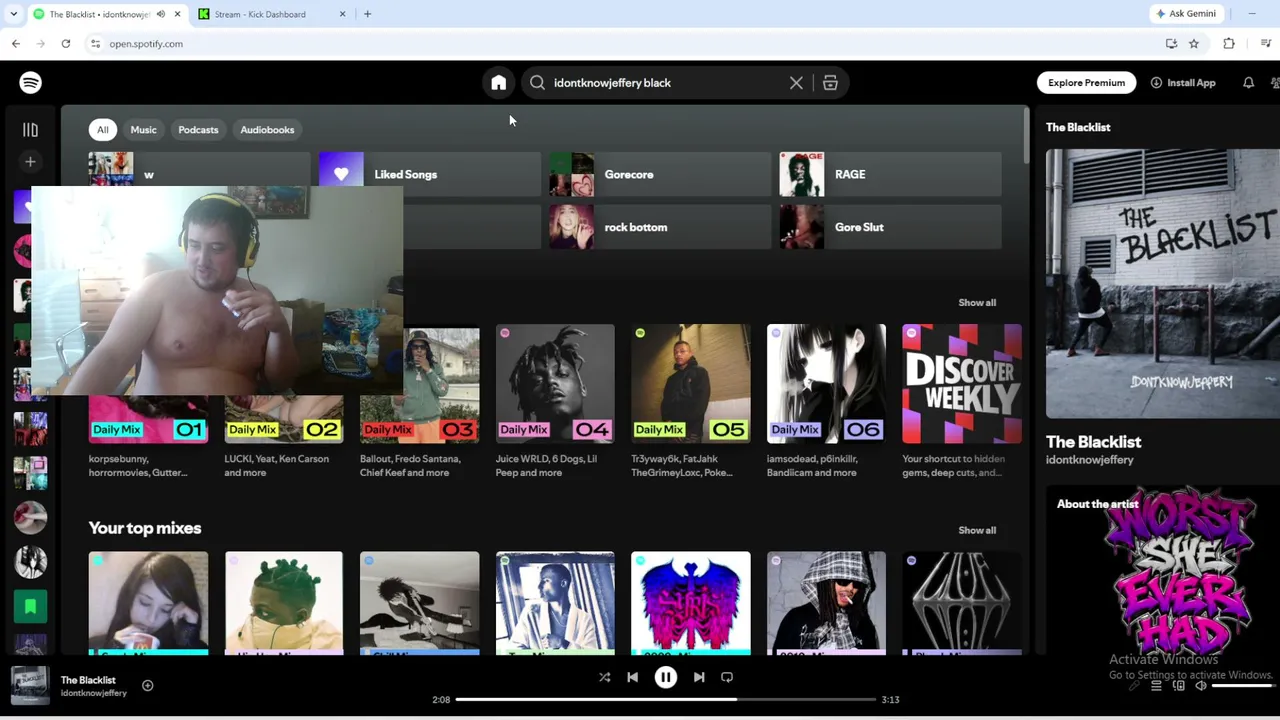
Task: Install the web app via address bar icon
Action: click(x=1171, y=44)
